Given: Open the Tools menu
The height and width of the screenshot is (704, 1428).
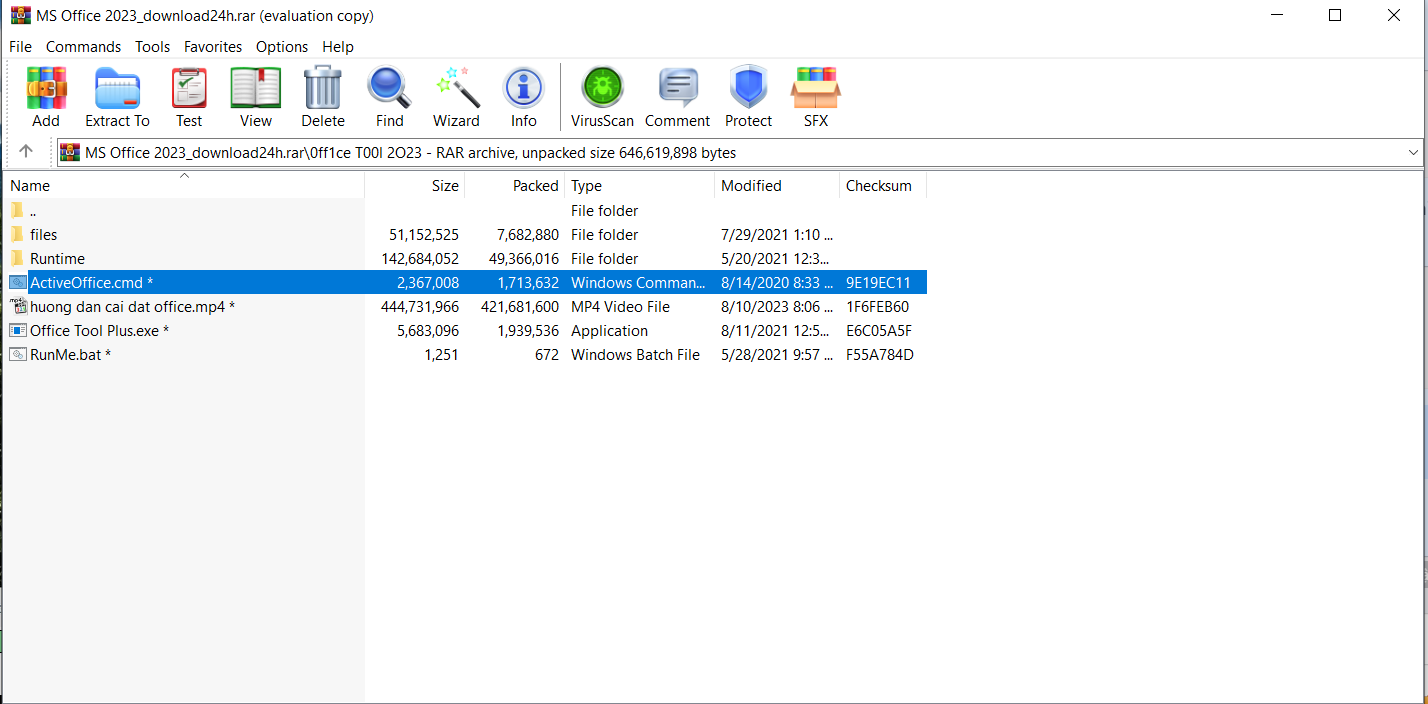Looking at the screenshot, I should [x=153, y=47].
